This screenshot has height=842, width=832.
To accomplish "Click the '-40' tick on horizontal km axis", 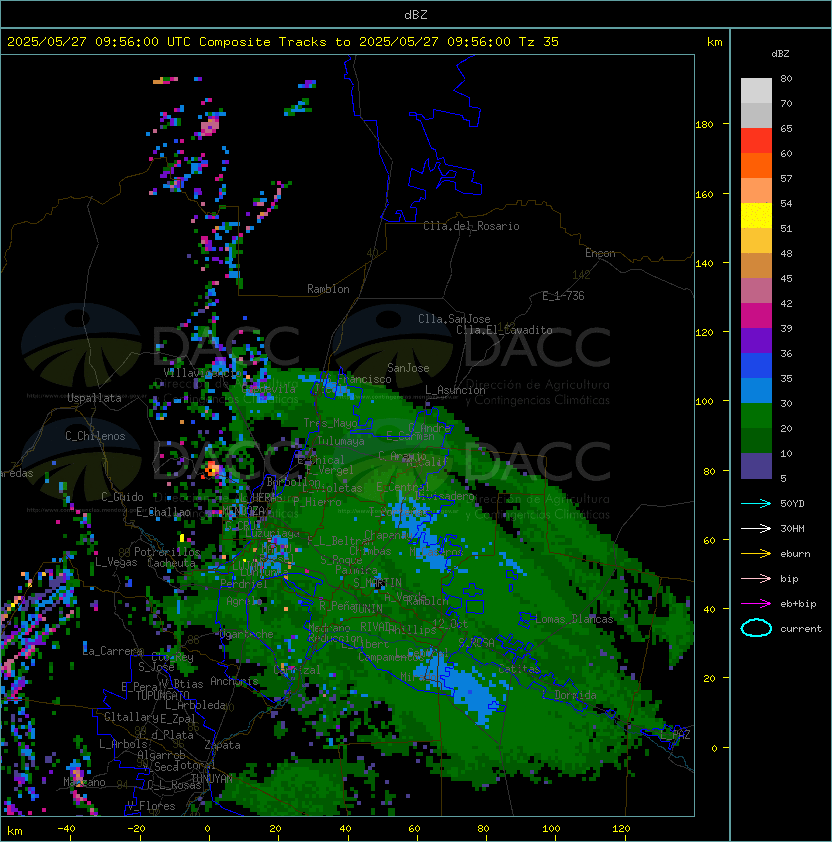I will point(66,829).
